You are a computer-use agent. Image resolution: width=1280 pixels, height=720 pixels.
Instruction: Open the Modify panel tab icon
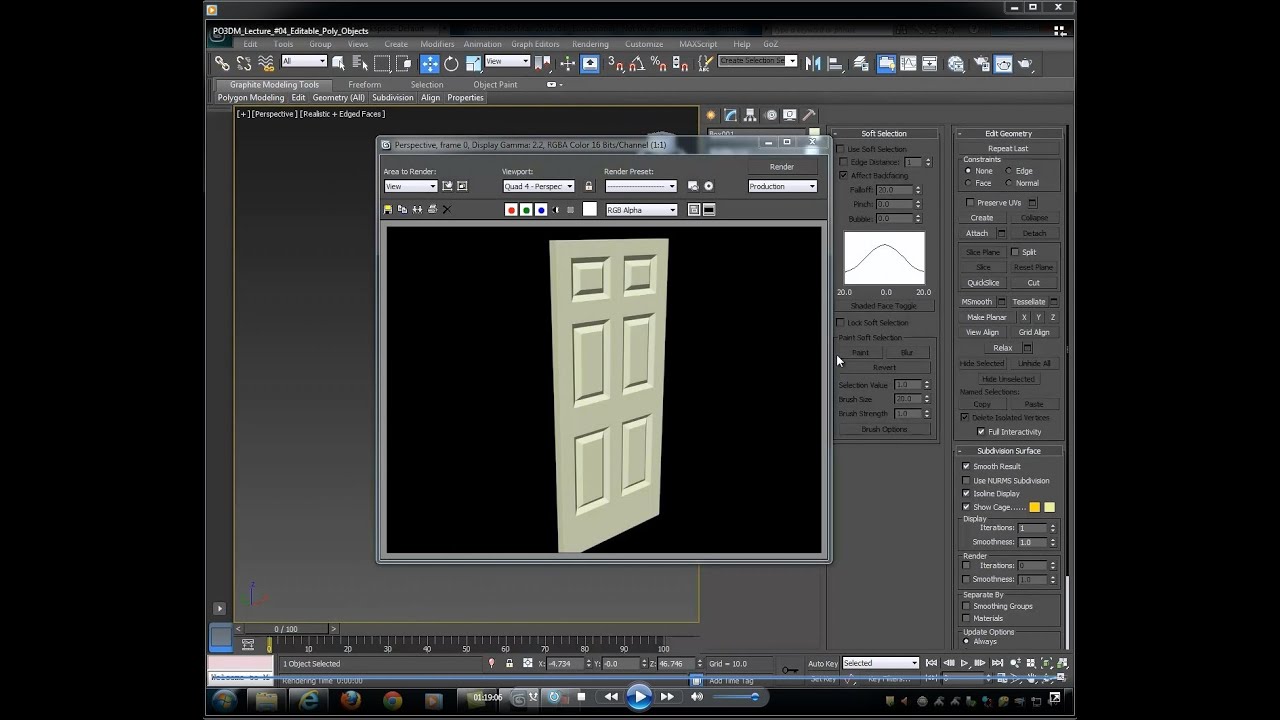(x=730, y=115)
